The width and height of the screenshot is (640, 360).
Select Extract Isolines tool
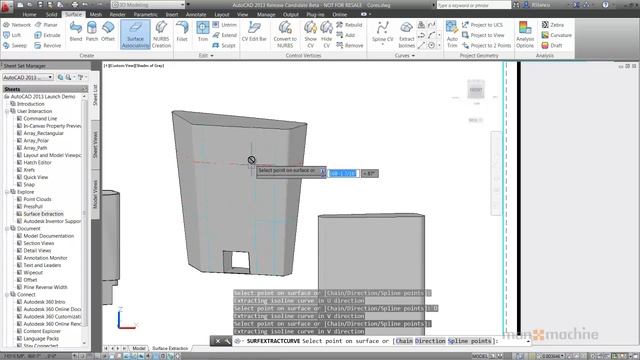tap(407, 34)
